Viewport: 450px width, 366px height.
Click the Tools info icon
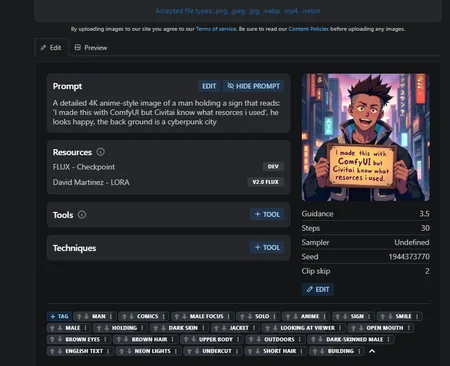(x=82, y=215)
